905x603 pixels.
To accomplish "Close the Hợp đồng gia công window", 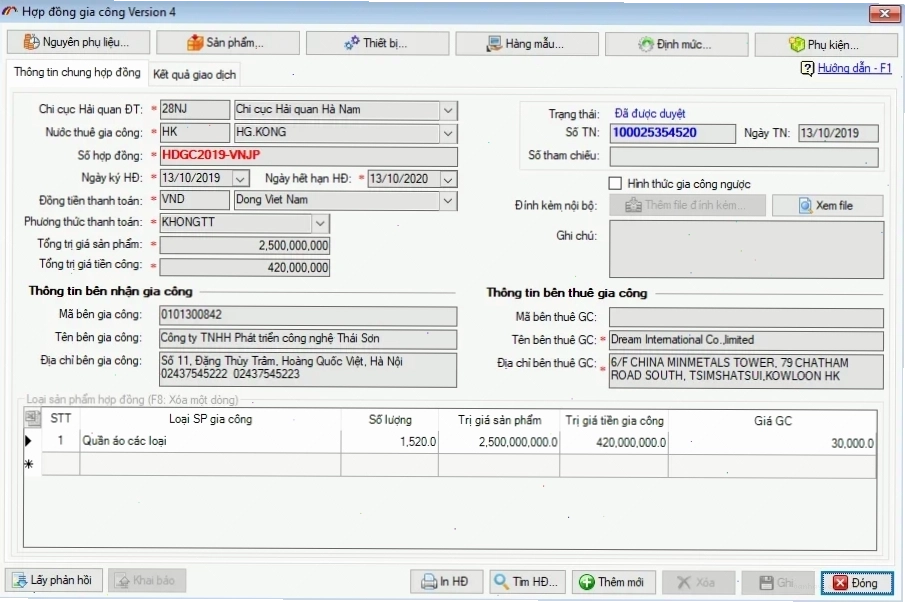I will (884, 13).
